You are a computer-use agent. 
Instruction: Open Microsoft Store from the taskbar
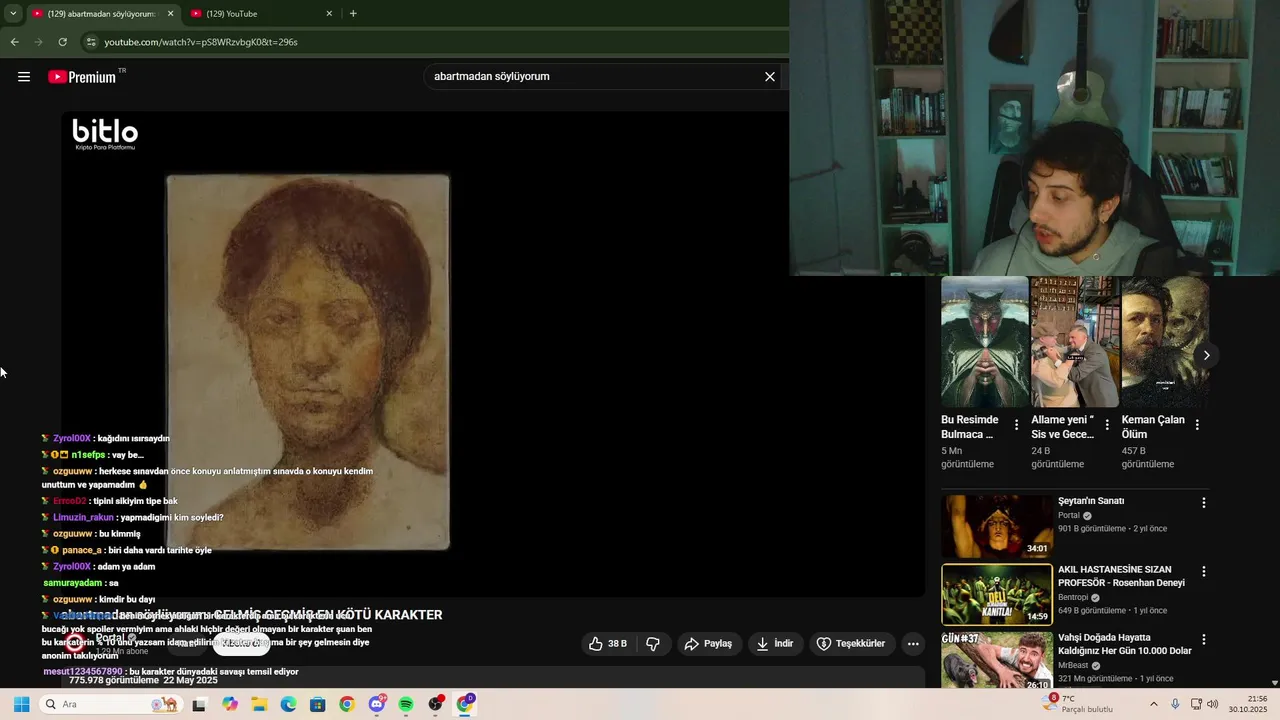[x=317, y=705]
